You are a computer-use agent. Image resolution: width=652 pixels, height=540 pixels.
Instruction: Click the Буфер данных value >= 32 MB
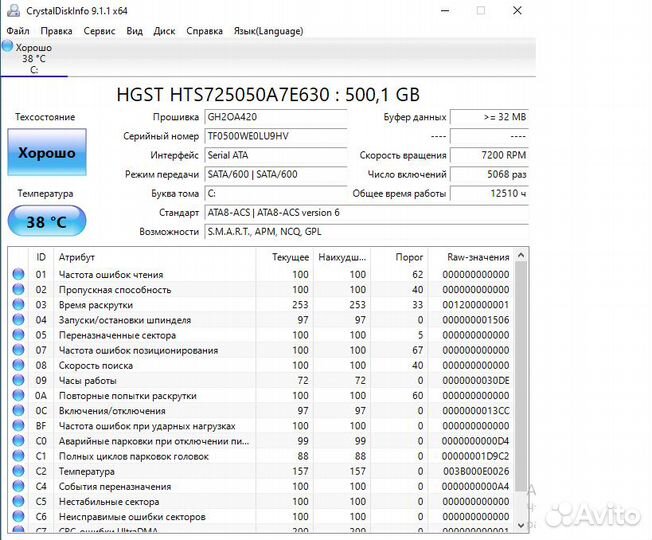click(489, 117)
